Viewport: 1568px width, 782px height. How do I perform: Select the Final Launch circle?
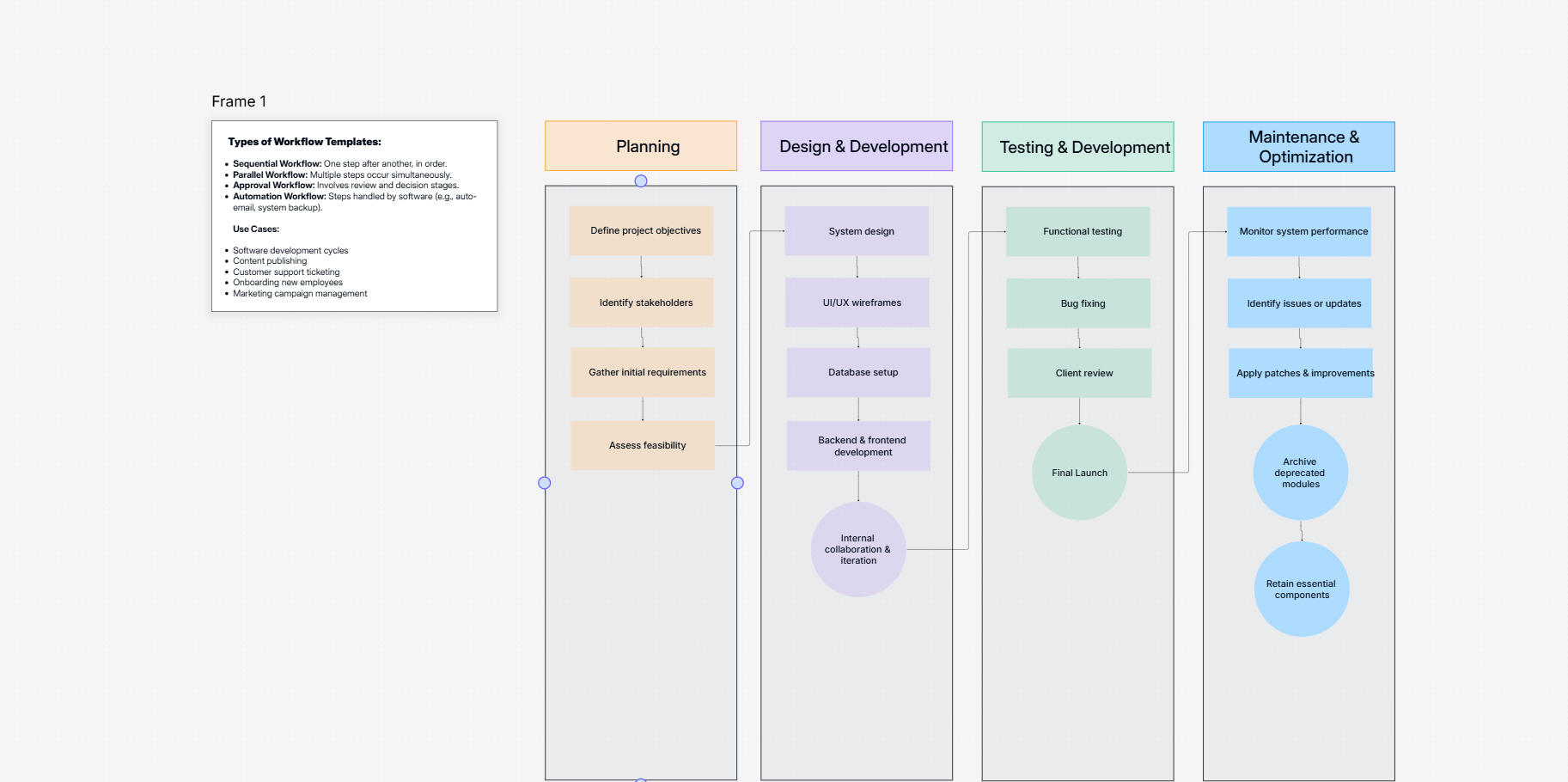click(x=1079, y=473)
